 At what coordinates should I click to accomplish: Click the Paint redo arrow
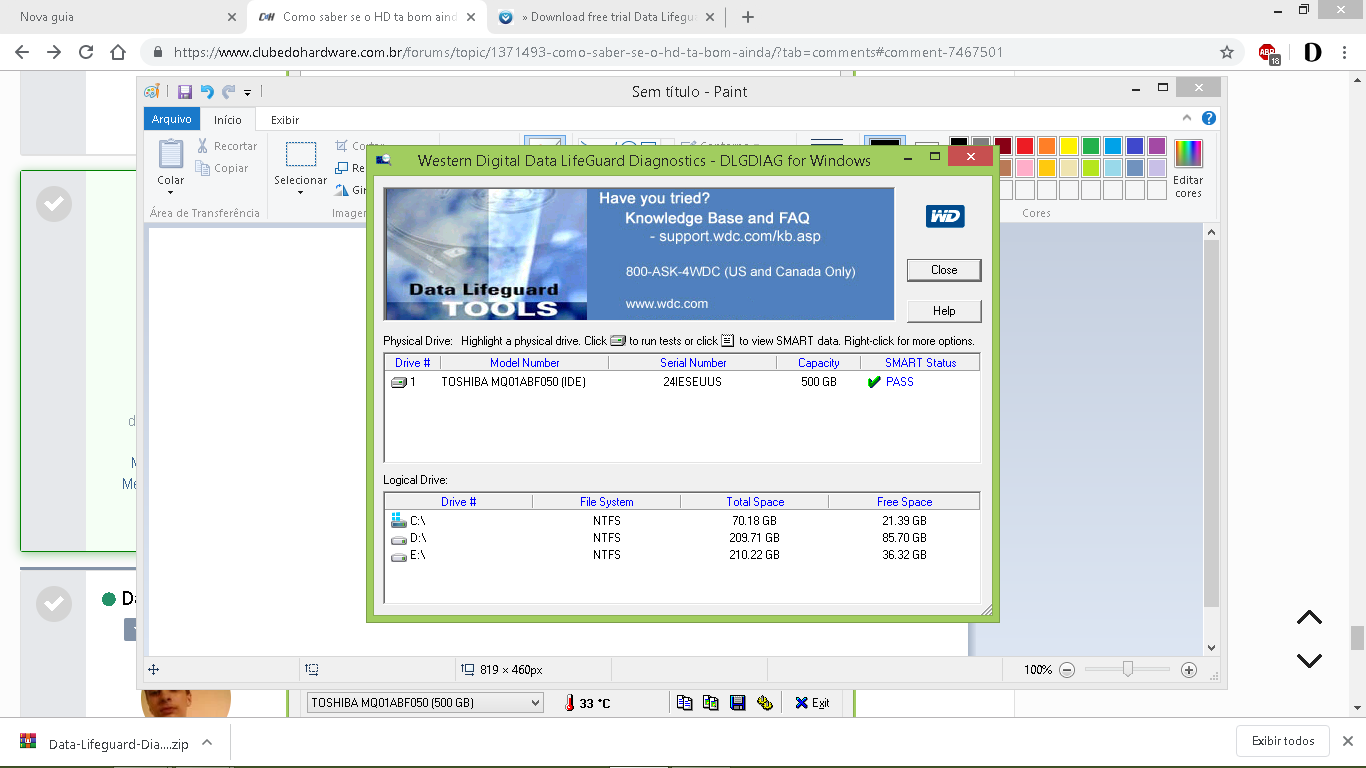[x=228, y=92]
